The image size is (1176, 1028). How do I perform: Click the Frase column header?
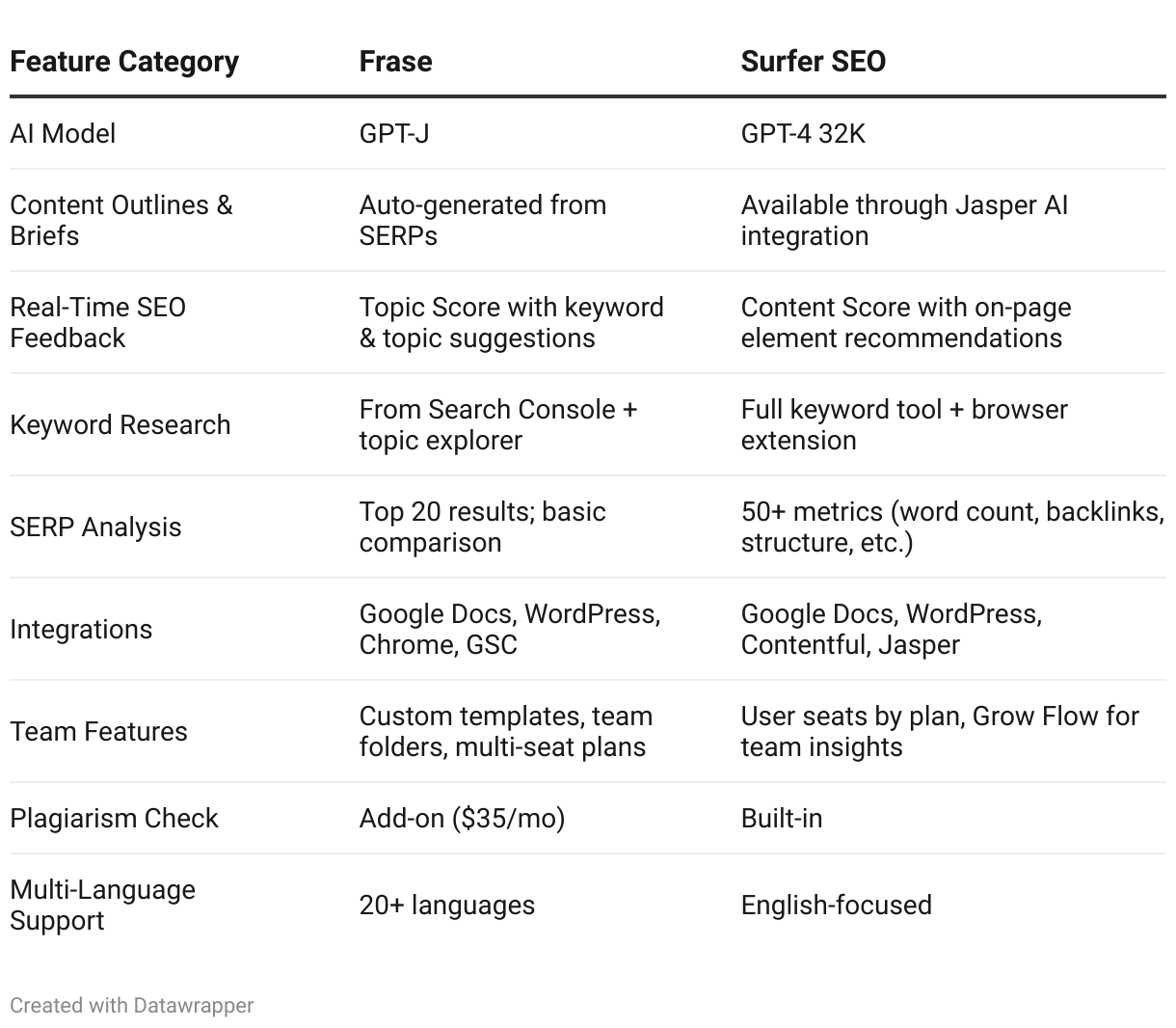[x=395, y=62]
